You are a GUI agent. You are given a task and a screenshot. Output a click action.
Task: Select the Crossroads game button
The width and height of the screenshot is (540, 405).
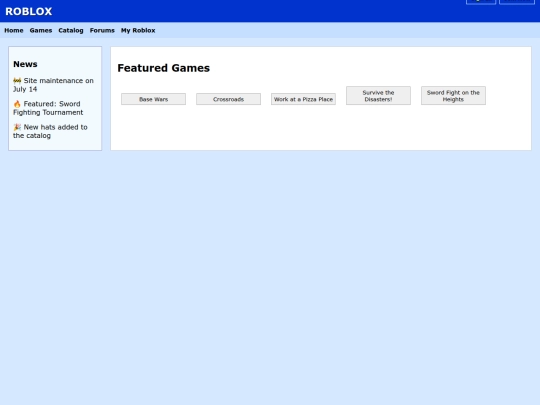228,99
